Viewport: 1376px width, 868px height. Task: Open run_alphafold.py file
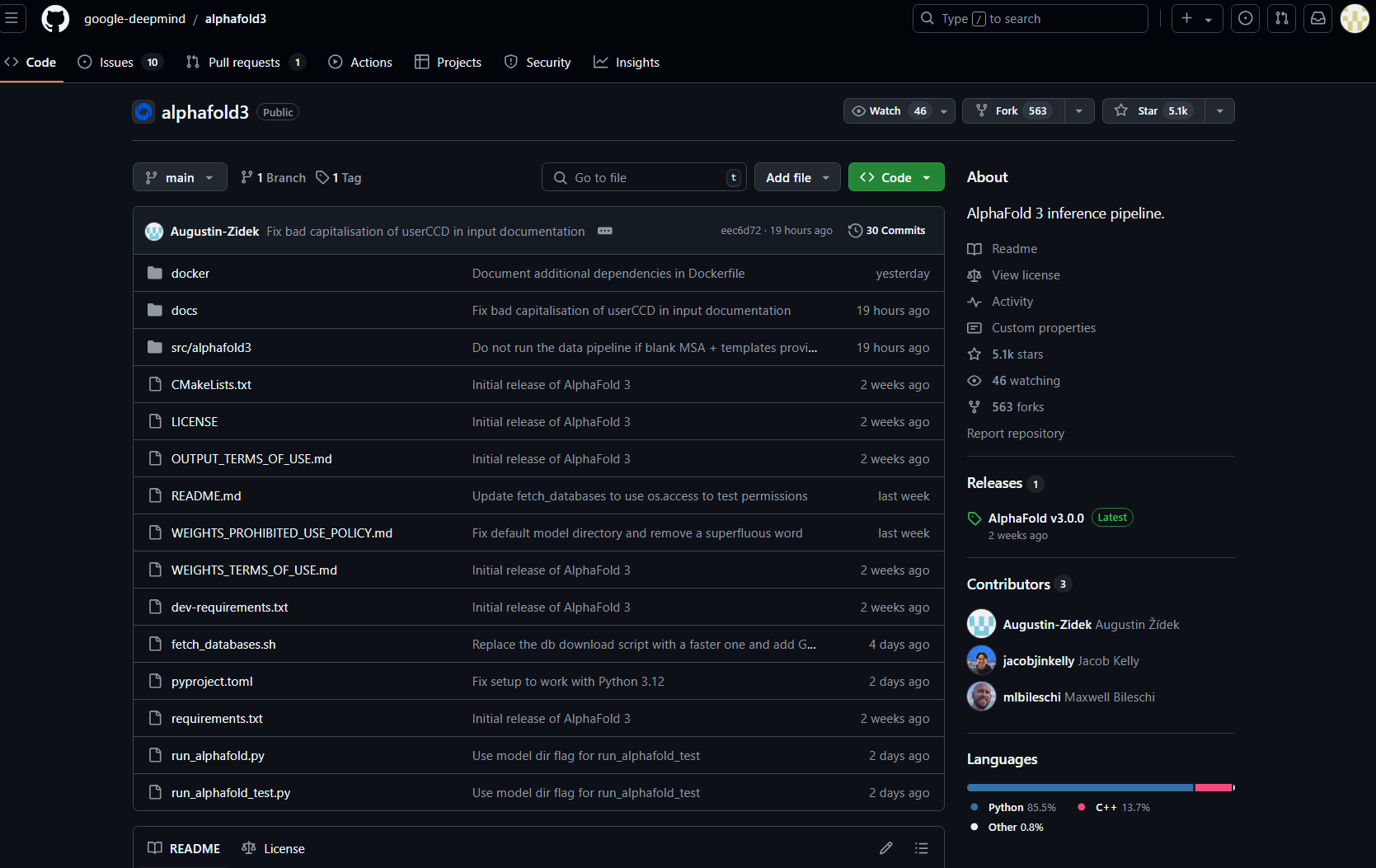tap(218, 756)
